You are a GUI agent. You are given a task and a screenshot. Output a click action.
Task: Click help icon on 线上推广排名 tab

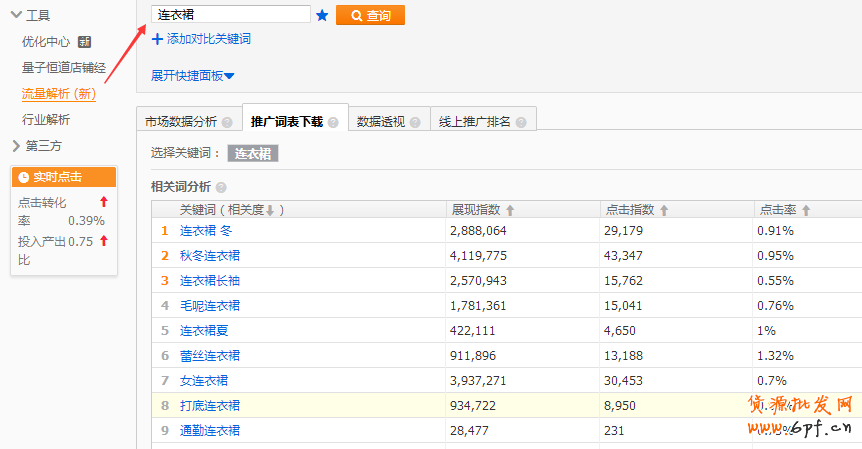point(521,123)
